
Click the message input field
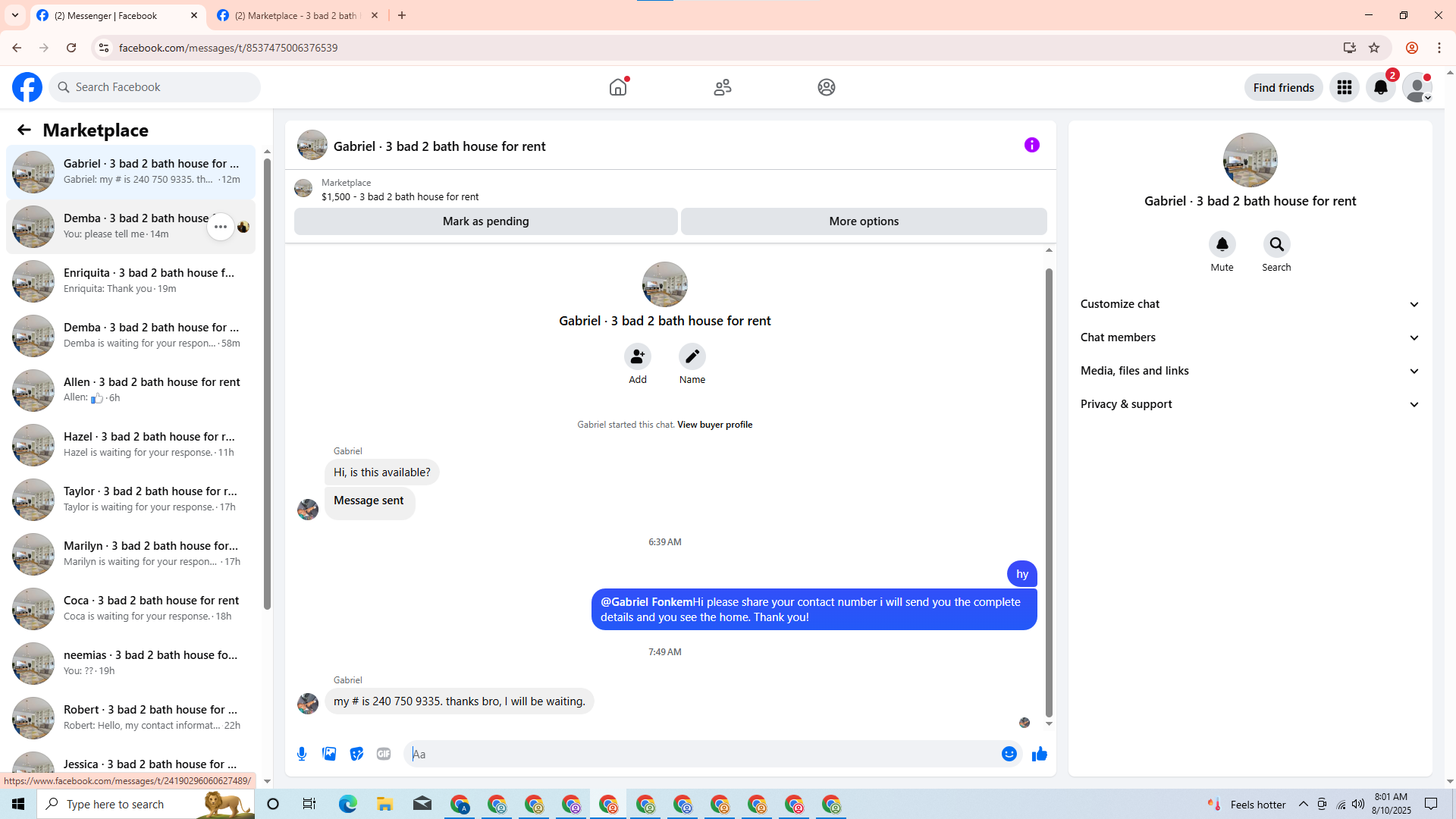(701, 754)
